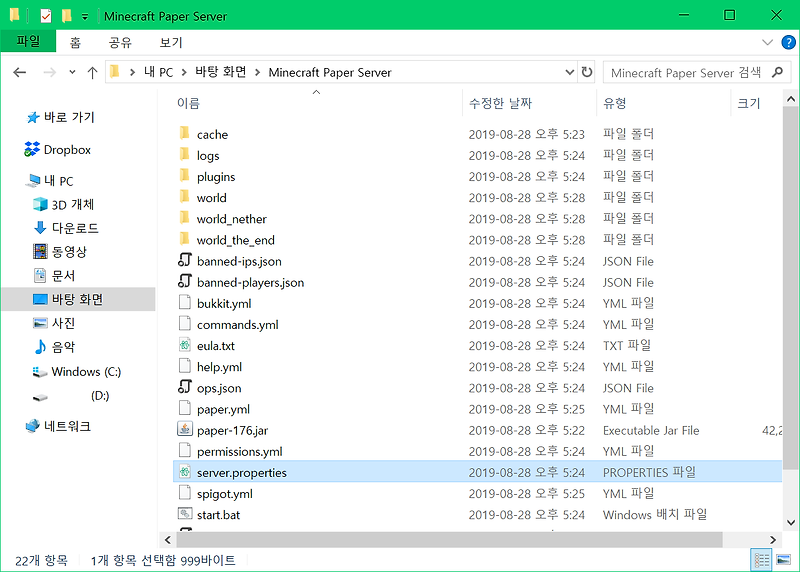Screen dimensions: 800x572
Task: Click the 네트워크 icon in sidebar
Action: [x=32, y=426]
